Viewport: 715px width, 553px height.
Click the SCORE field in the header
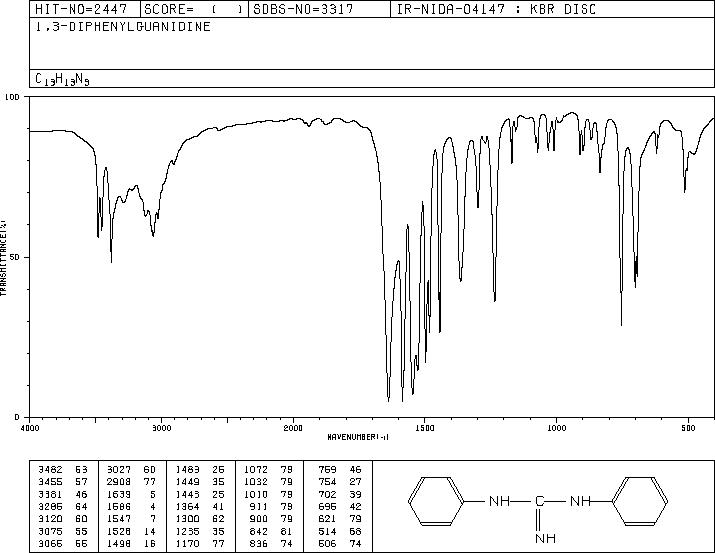tap(194, 9)
